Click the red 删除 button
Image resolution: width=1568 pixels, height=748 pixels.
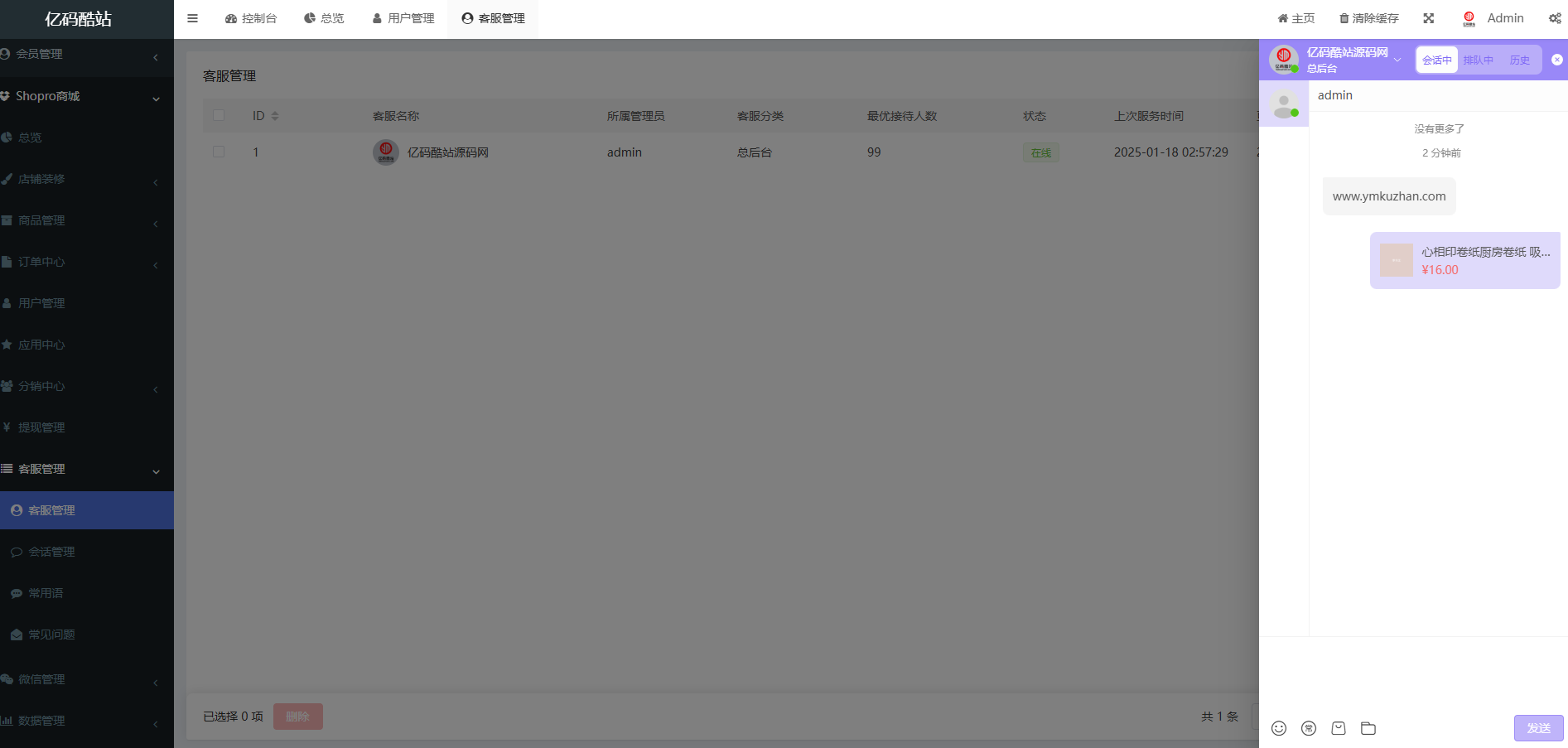pyautogui.click(x=298, y=717)
